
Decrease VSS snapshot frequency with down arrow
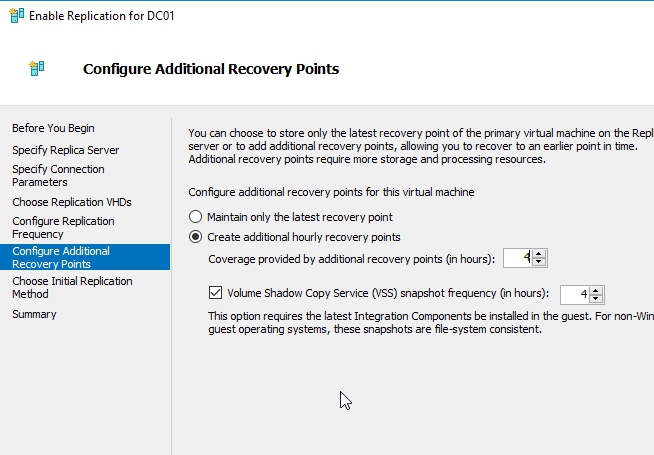click(x=597, y=298)
